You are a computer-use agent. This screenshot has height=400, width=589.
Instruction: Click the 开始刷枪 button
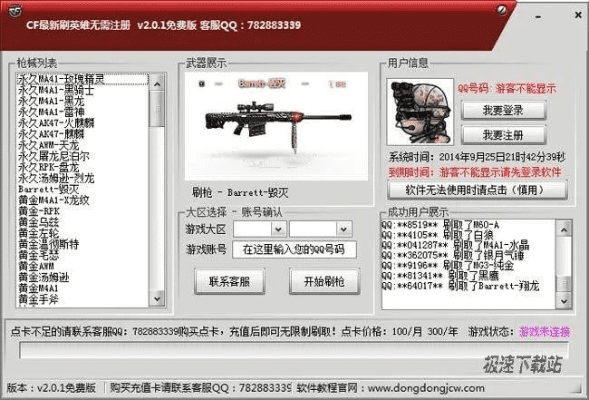[x=324, y=281]
